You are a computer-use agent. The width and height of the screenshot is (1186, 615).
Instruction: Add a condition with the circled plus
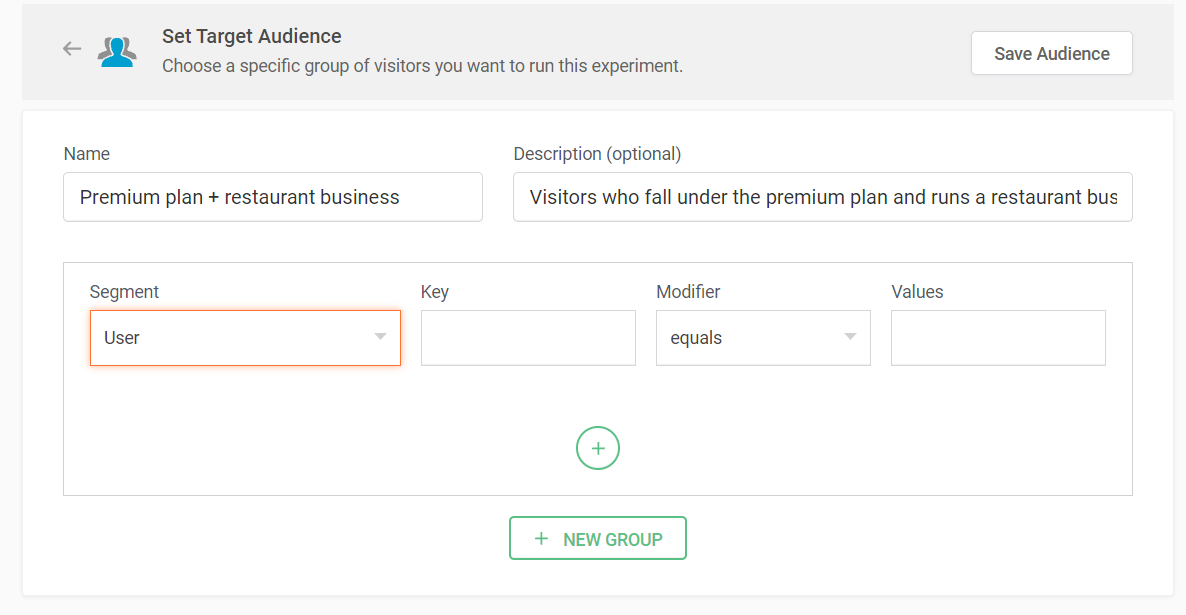click(x=598, y=448)
